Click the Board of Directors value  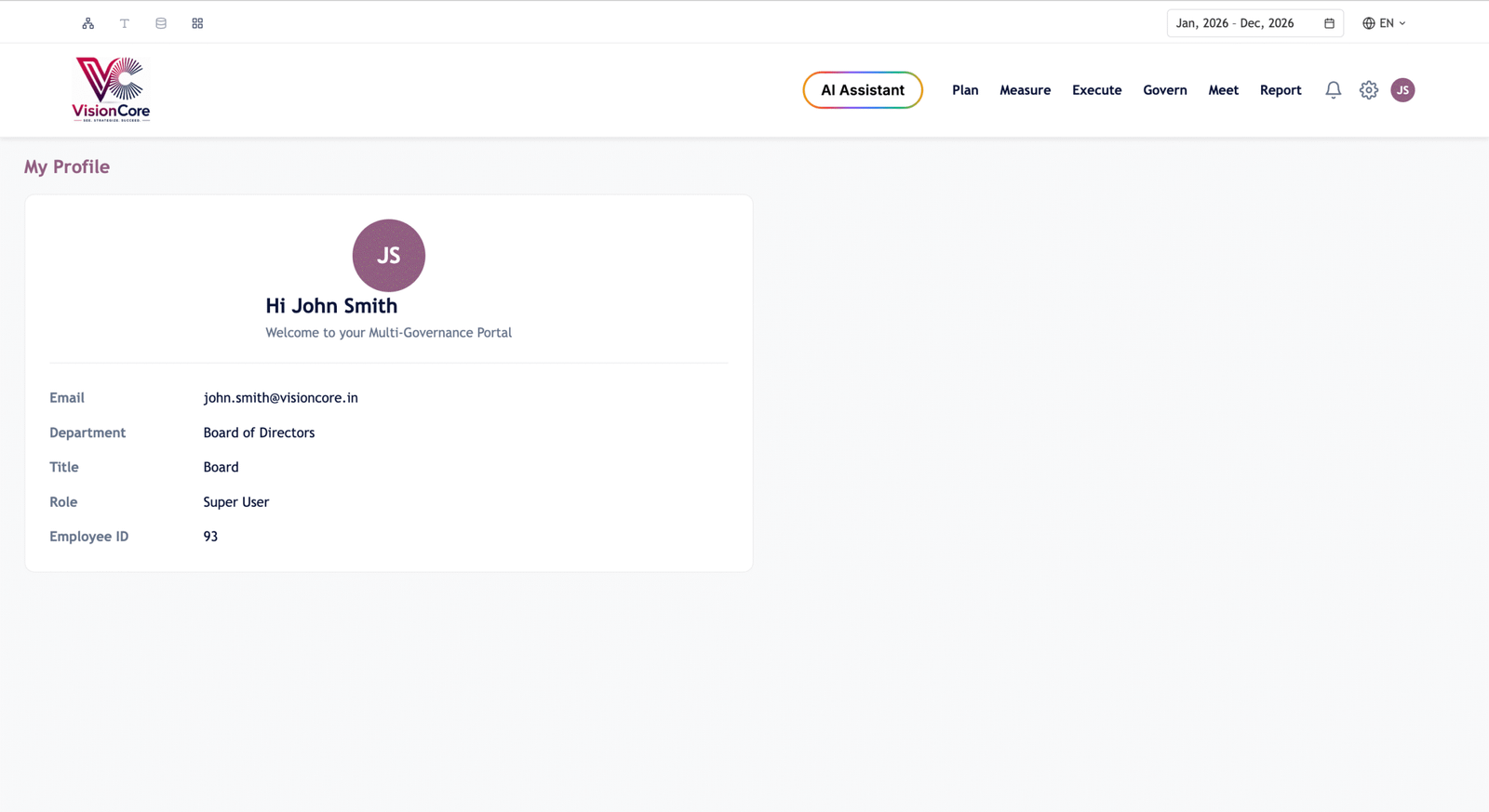pyautogui.click(x=259, y=433)
